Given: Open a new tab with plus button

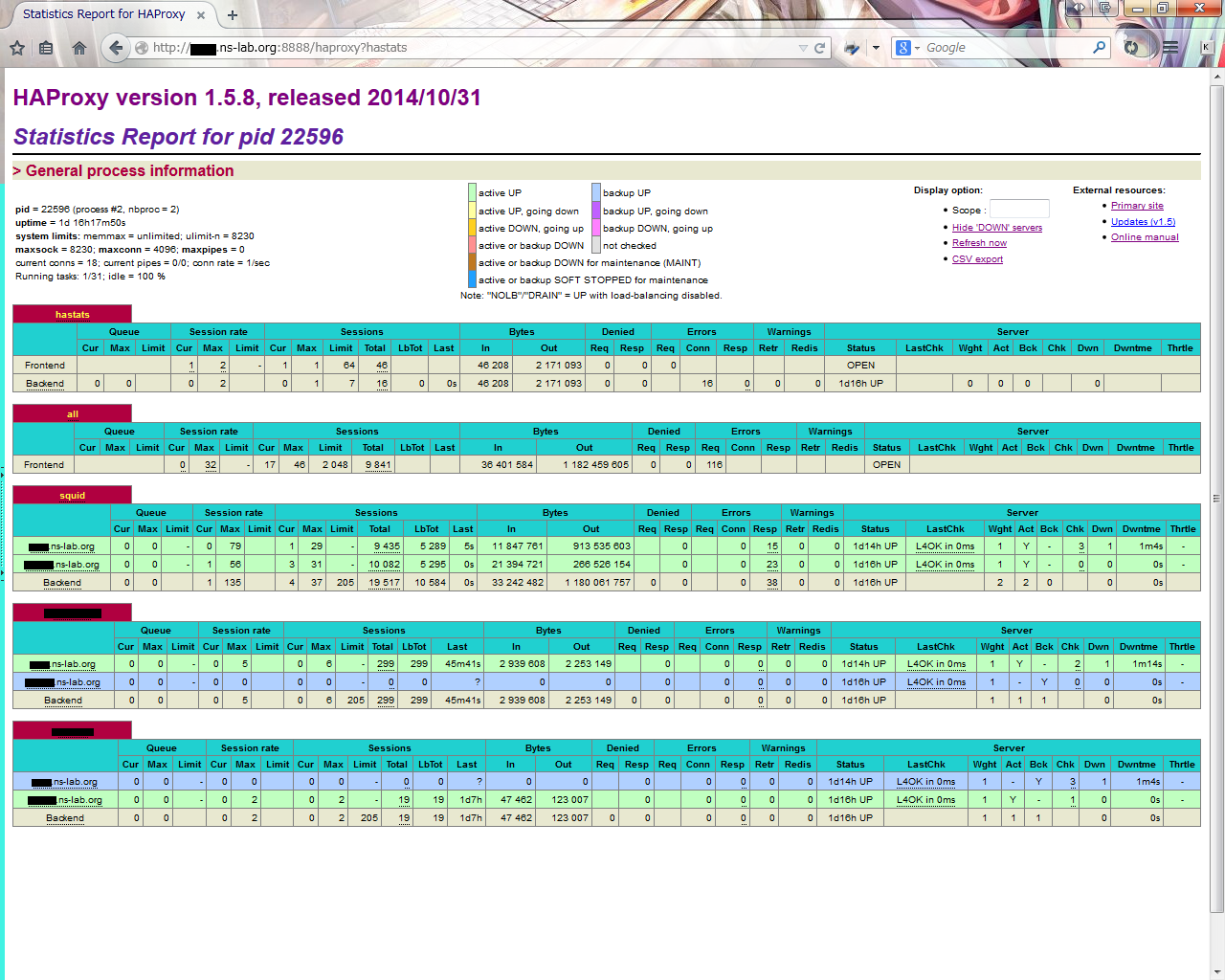Looking at the screenshot, I should [x=233, y=14].
